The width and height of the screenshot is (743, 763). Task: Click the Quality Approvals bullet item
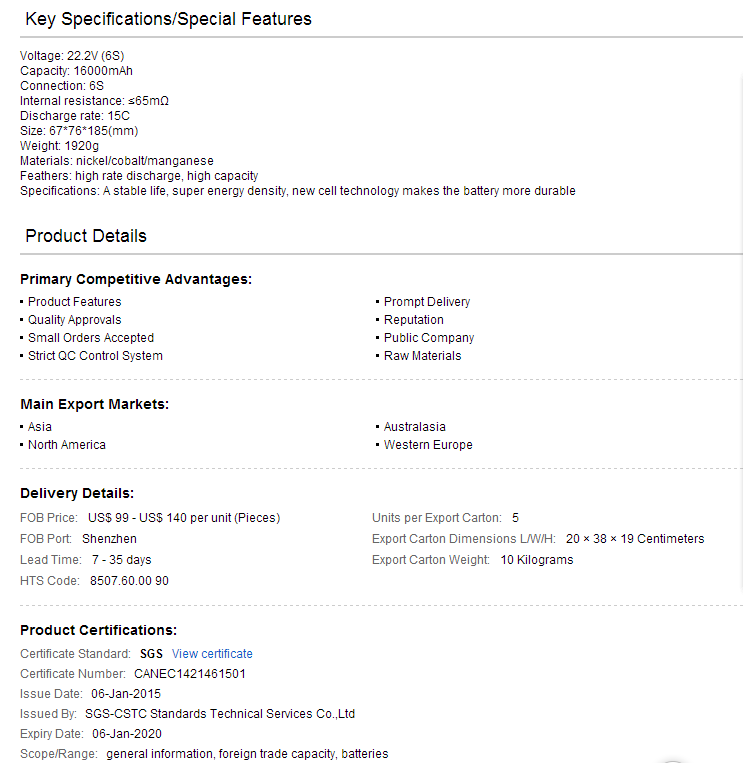[74, 320]
